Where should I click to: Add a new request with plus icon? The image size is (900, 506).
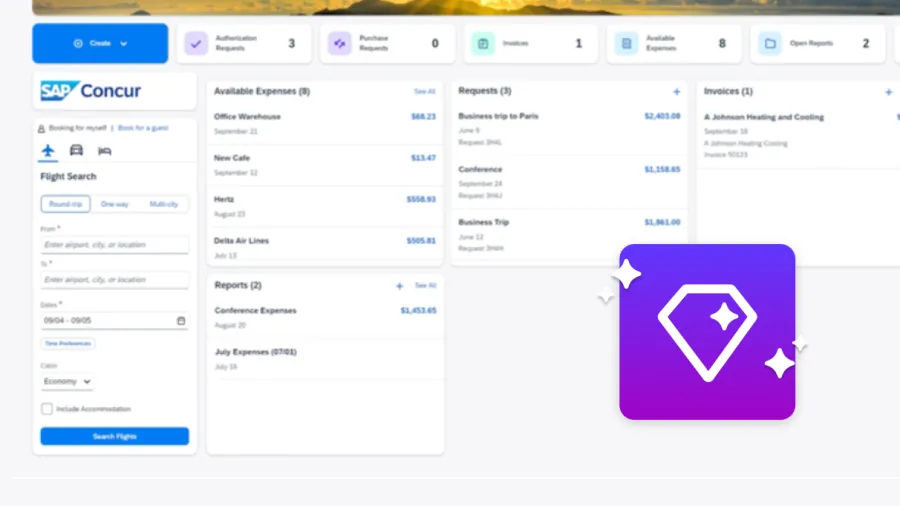pos(677,92)
